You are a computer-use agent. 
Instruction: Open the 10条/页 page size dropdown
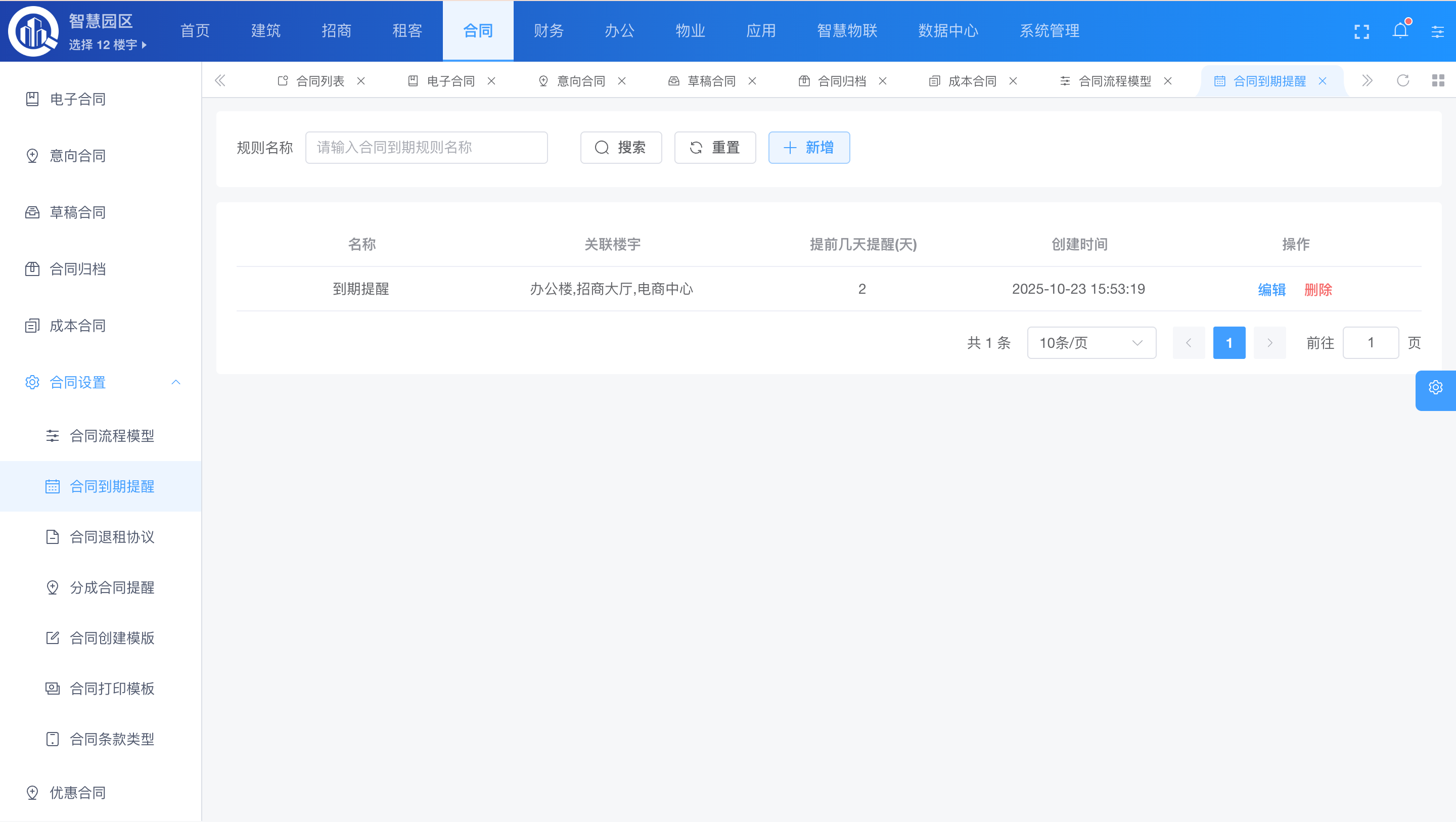click(1091, 343)
